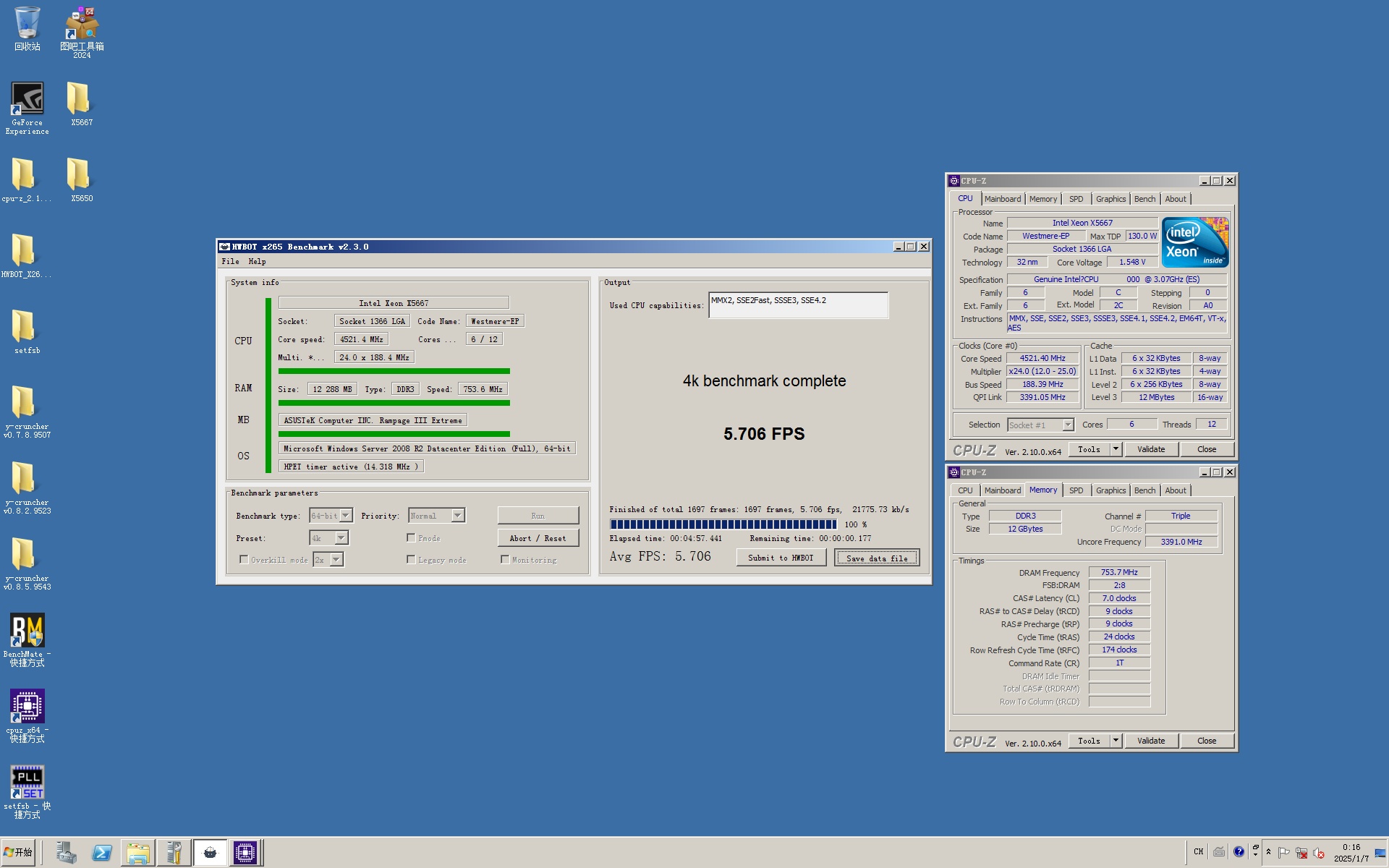The width and height of the screenshot is (1389, 868).
Task: Click the DRAM Frequency 753.7 MHz value
Action: [x=1119, y=572]
